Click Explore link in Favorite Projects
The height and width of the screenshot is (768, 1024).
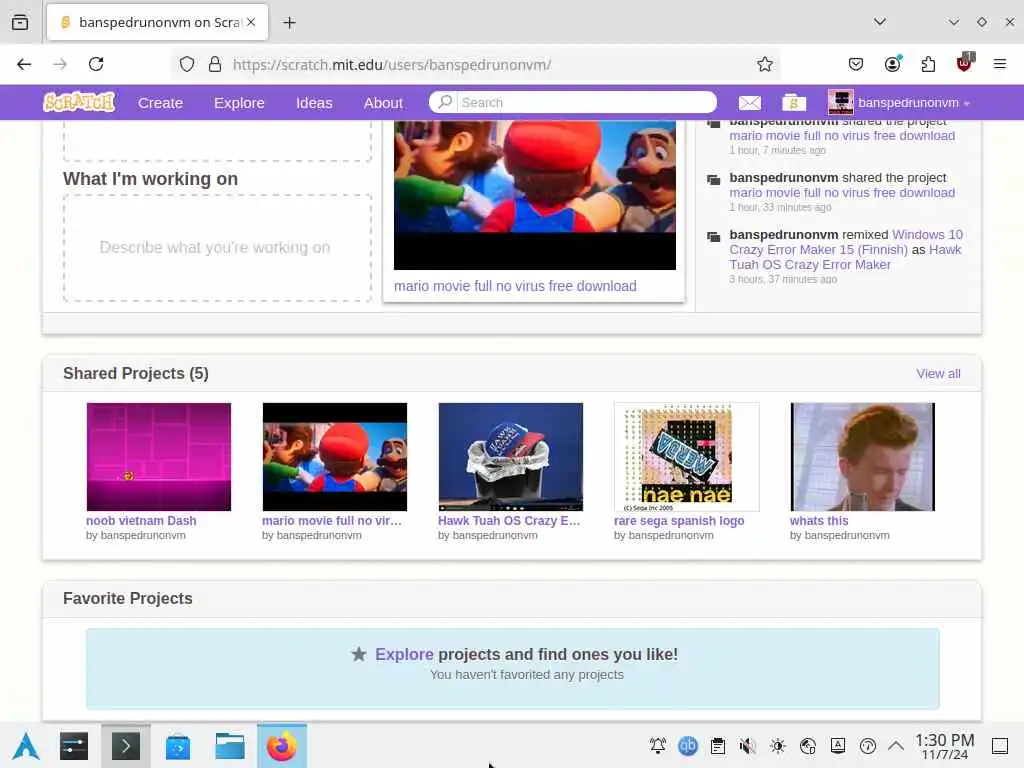coord(404,654)
